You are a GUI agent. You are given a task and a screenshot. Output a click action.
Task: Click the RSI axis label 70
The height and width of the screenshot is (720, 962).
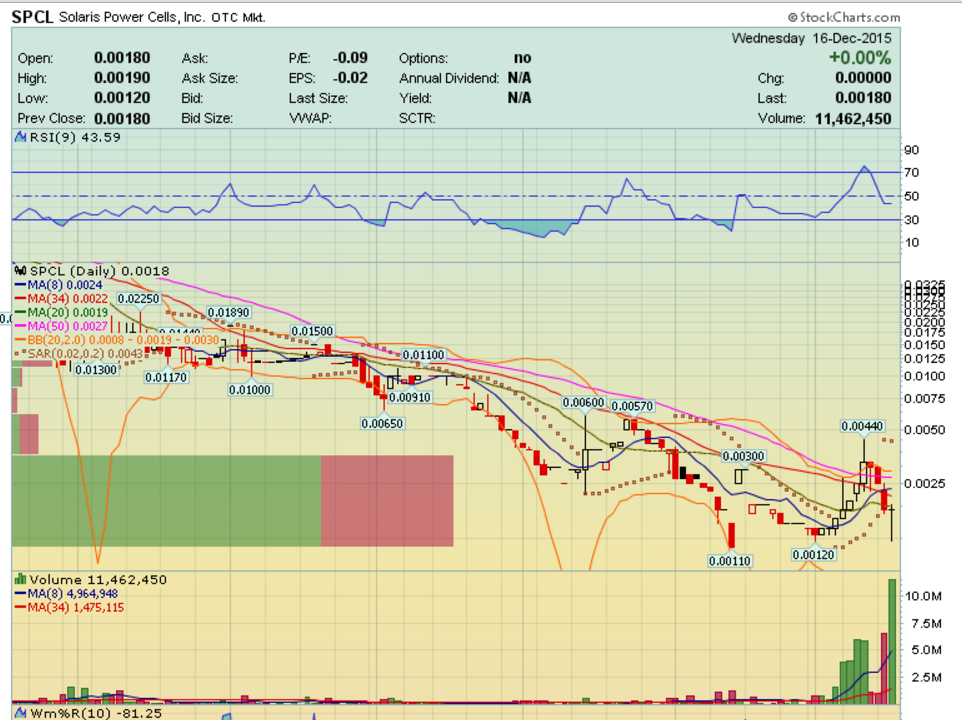click(x=912, y=173)
